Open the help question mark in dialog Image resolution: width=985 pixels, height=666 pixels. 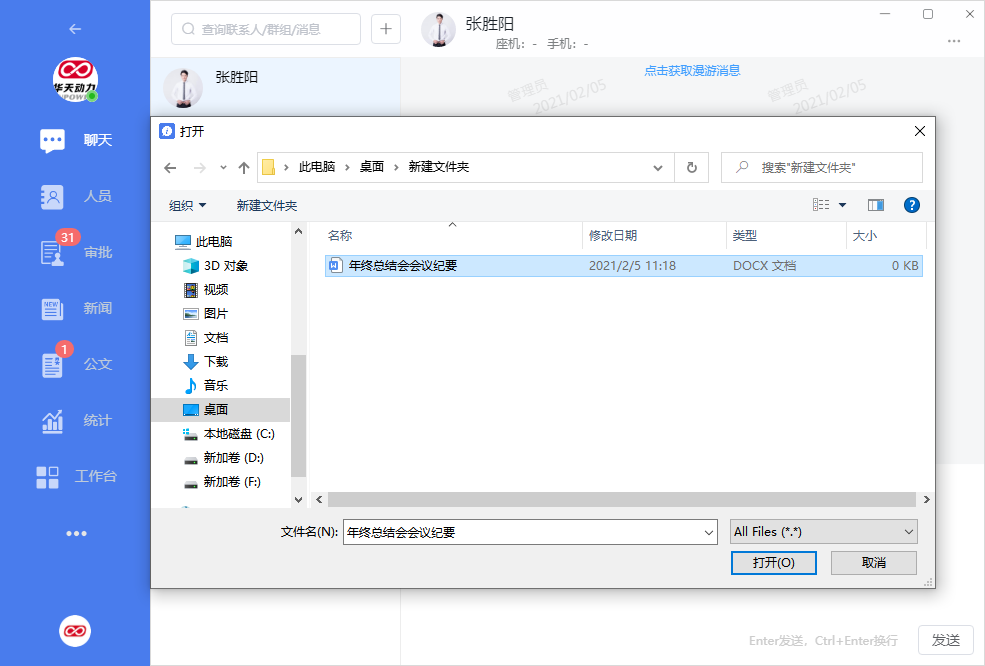point(911,205)
